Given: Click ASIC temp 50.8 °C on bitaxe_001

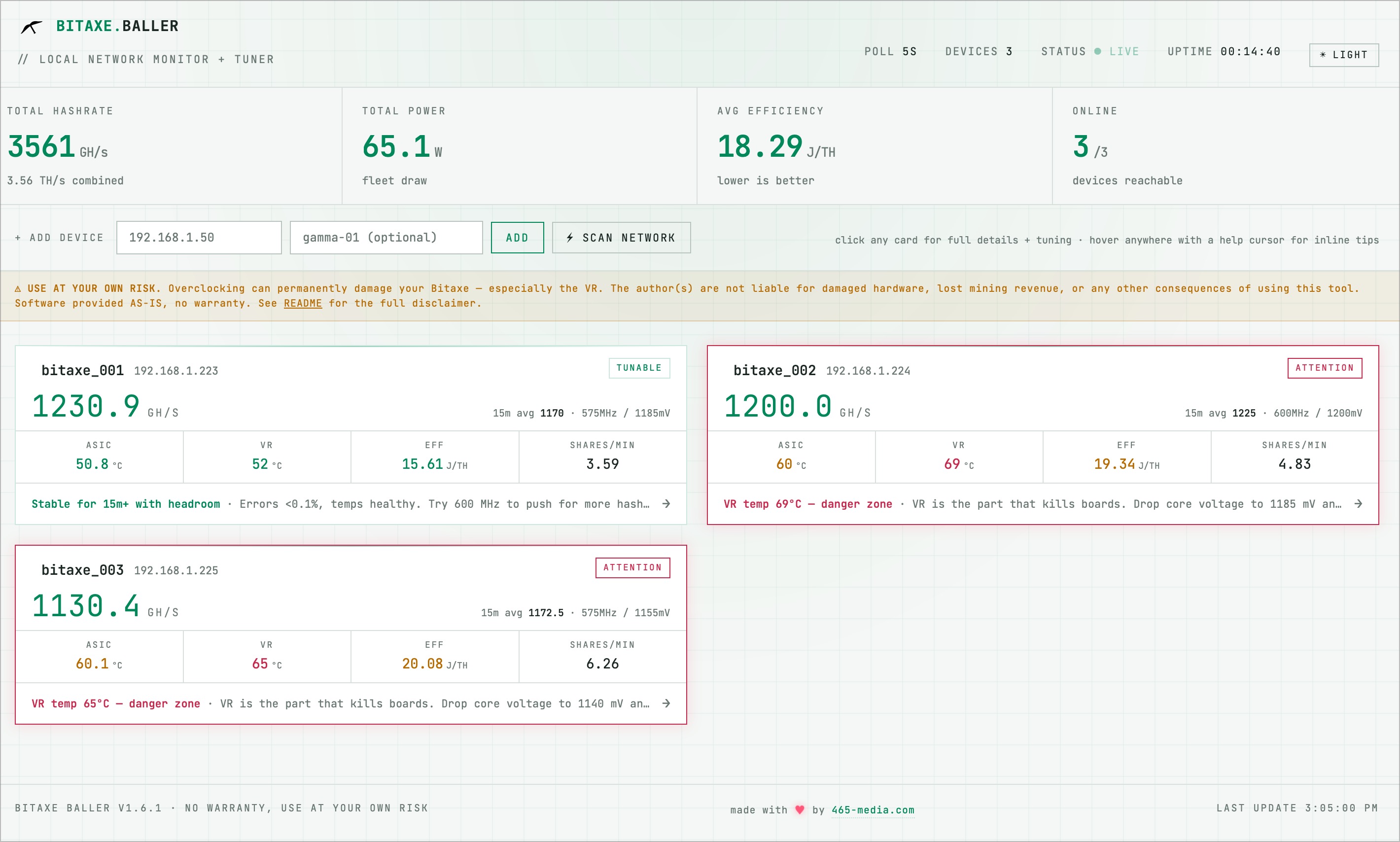Looking at the screenshot, I should click(x=99, y=464).
